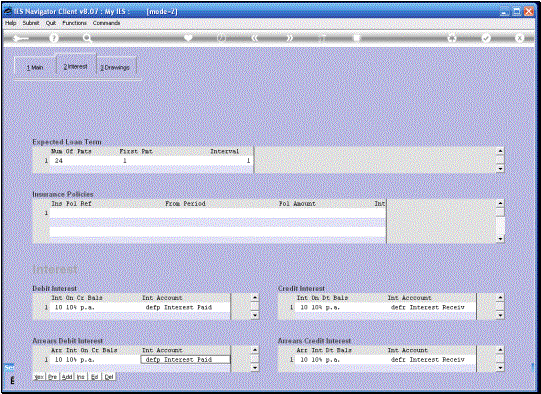Click the up arrow toolbar icon
541x394 pixels.
pyautogui.click(x=322, y=38)
